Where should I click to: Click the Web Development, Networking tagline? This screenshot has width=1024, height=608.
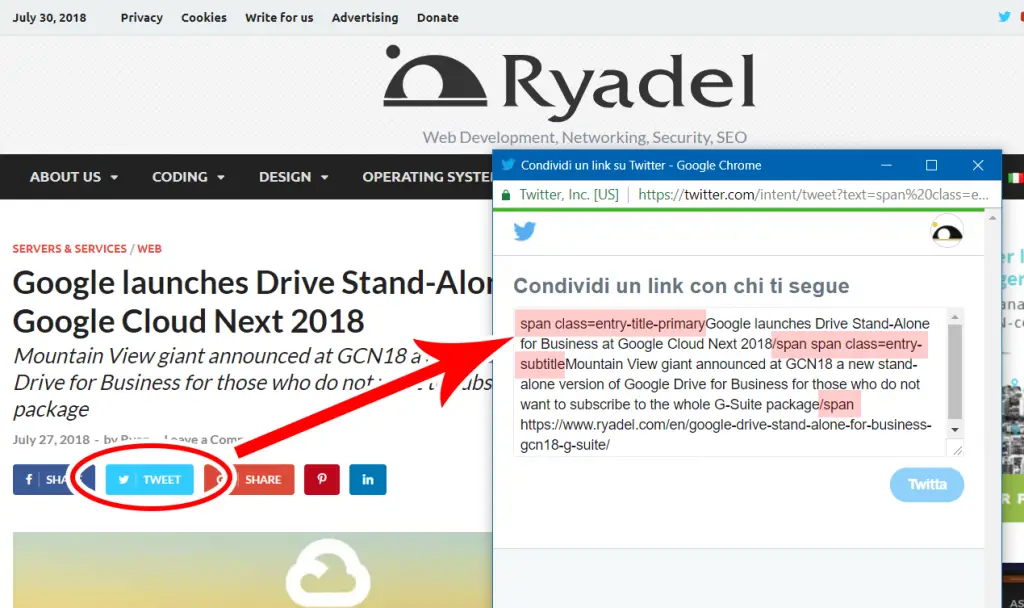[x=584, y=137]
